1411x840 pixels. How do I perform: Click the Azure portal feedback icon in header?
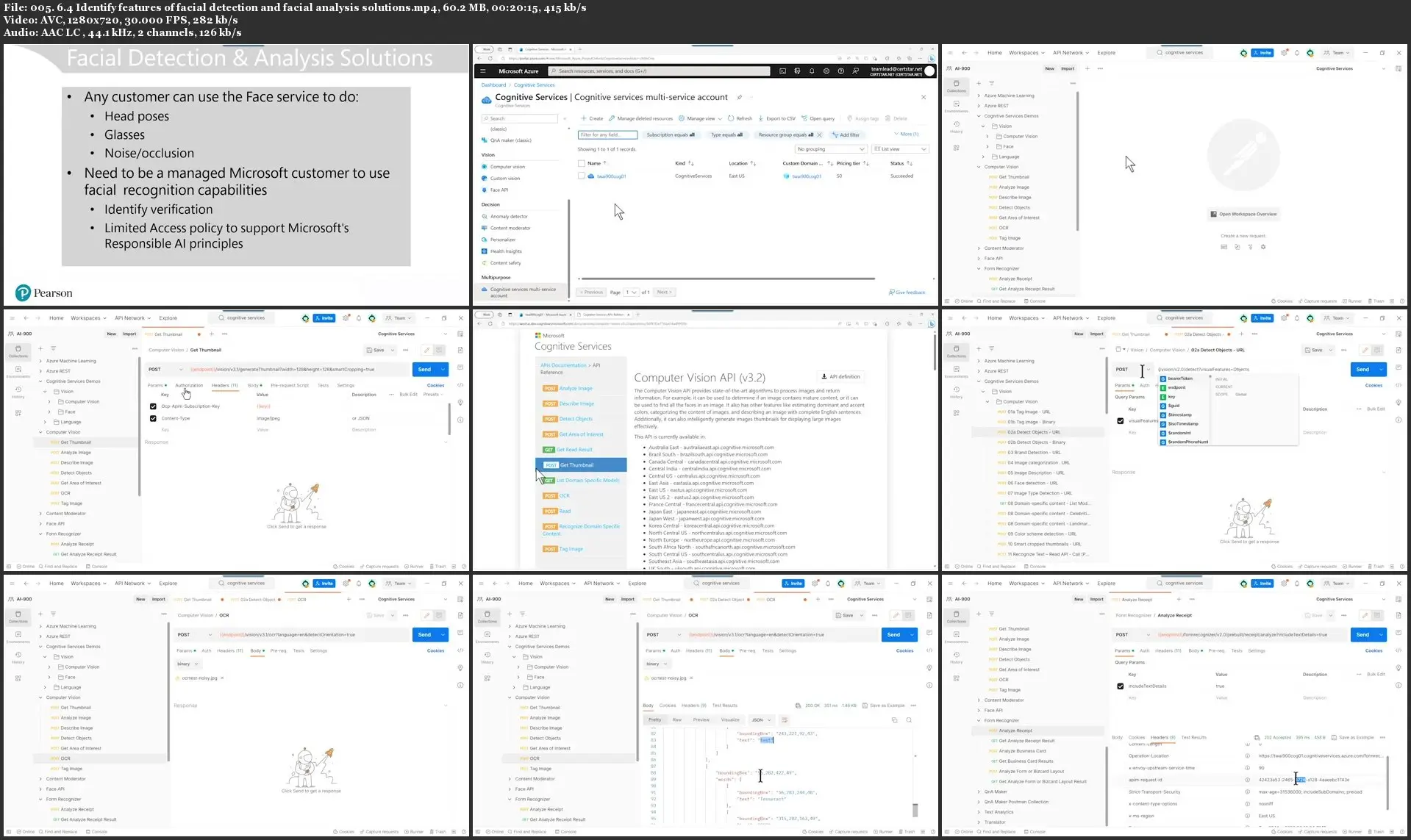[856, 71]
